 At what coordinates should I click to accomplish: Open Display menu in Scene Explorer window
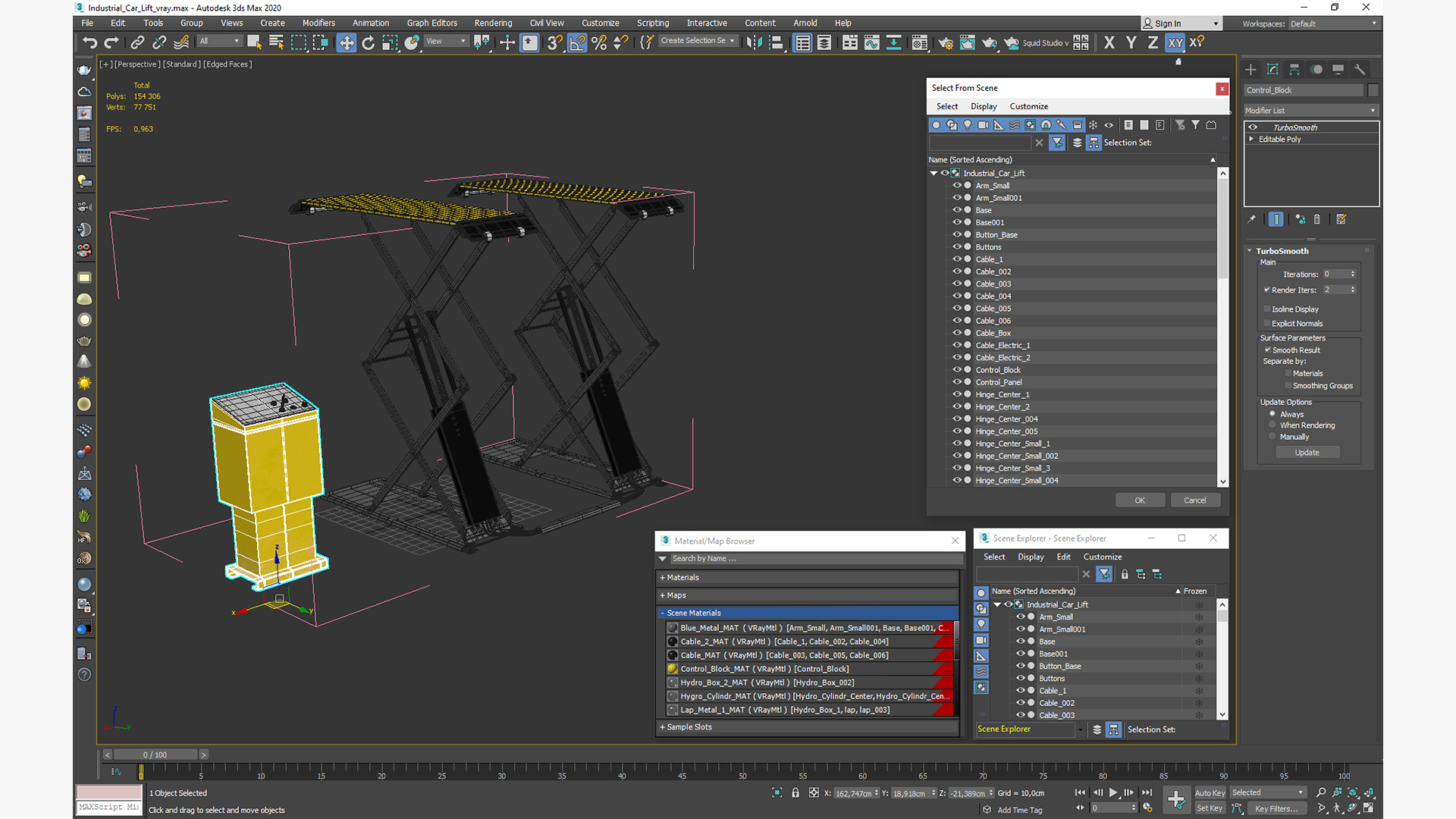pos(1031,557)
